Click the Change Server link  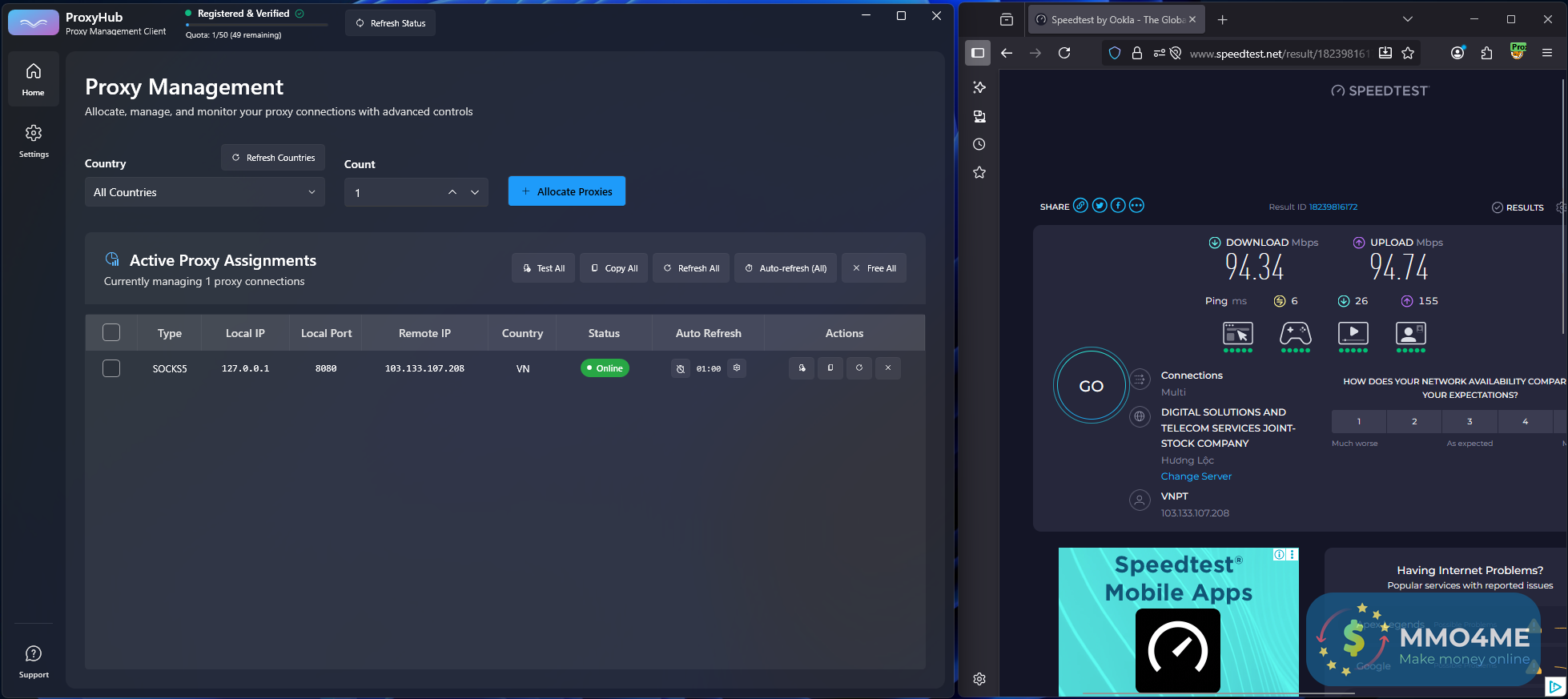point(1196,476)
